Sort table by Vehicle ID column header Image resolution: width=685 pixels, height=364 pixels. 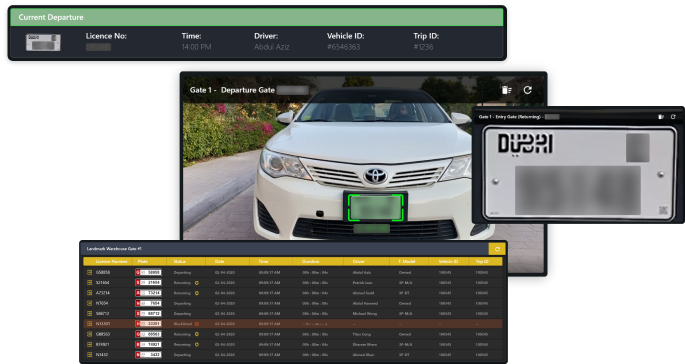448,261
